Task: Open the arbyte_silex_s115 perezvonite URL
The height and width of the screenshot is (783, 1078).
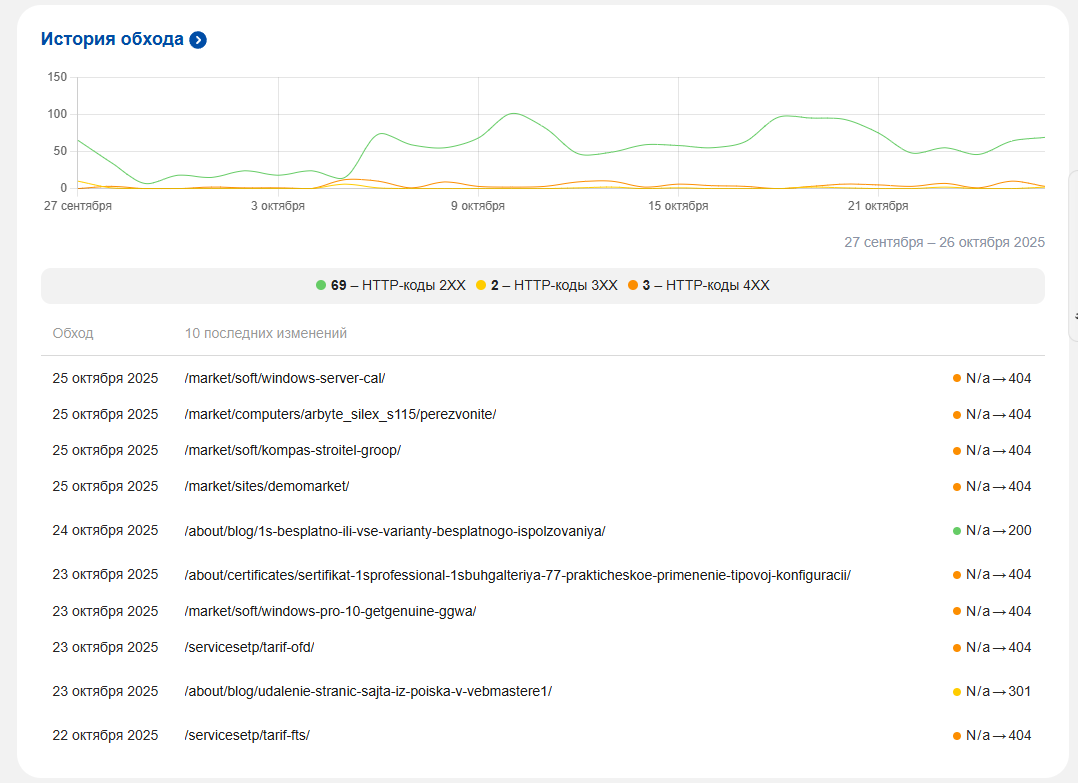Action: click(340, 414)
